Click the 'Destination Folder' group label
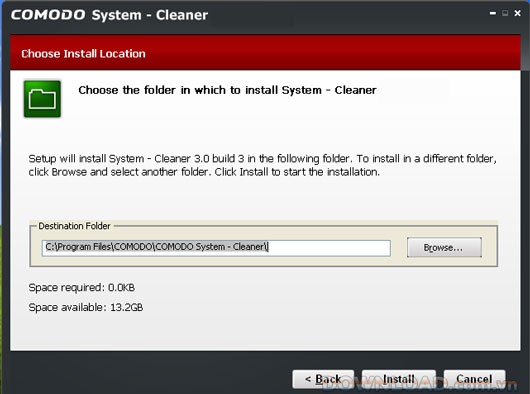 pyautogui.click(x=74, y=226)
